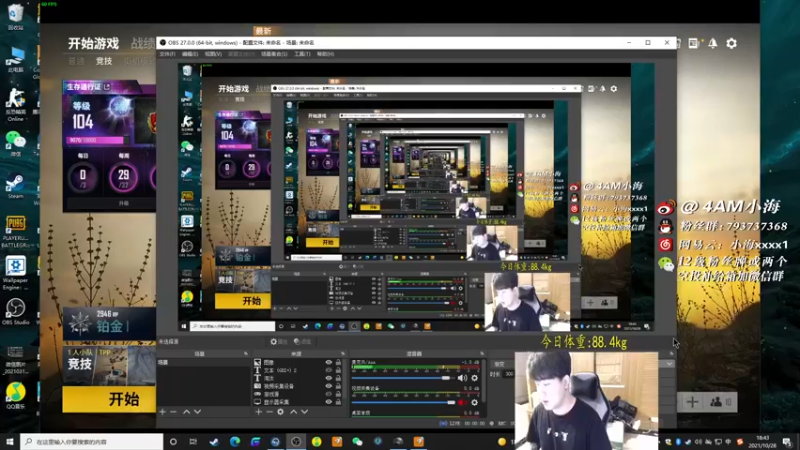The height and width of the screenshot is (450, 800).
Task: Select the 显示器采集 source row
Action: tap(297, 402)
